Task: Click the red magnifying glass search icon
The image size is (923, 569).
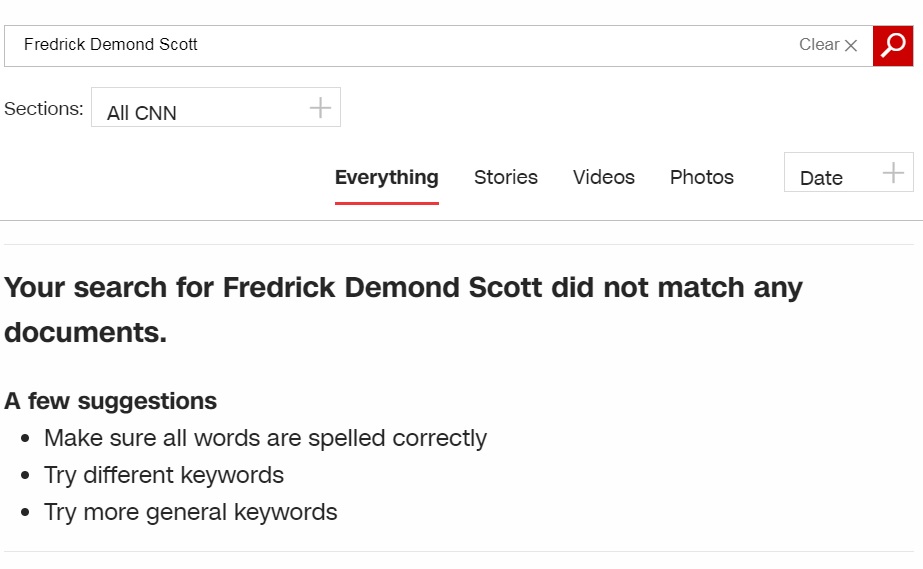Action: [x=893, y=45]
